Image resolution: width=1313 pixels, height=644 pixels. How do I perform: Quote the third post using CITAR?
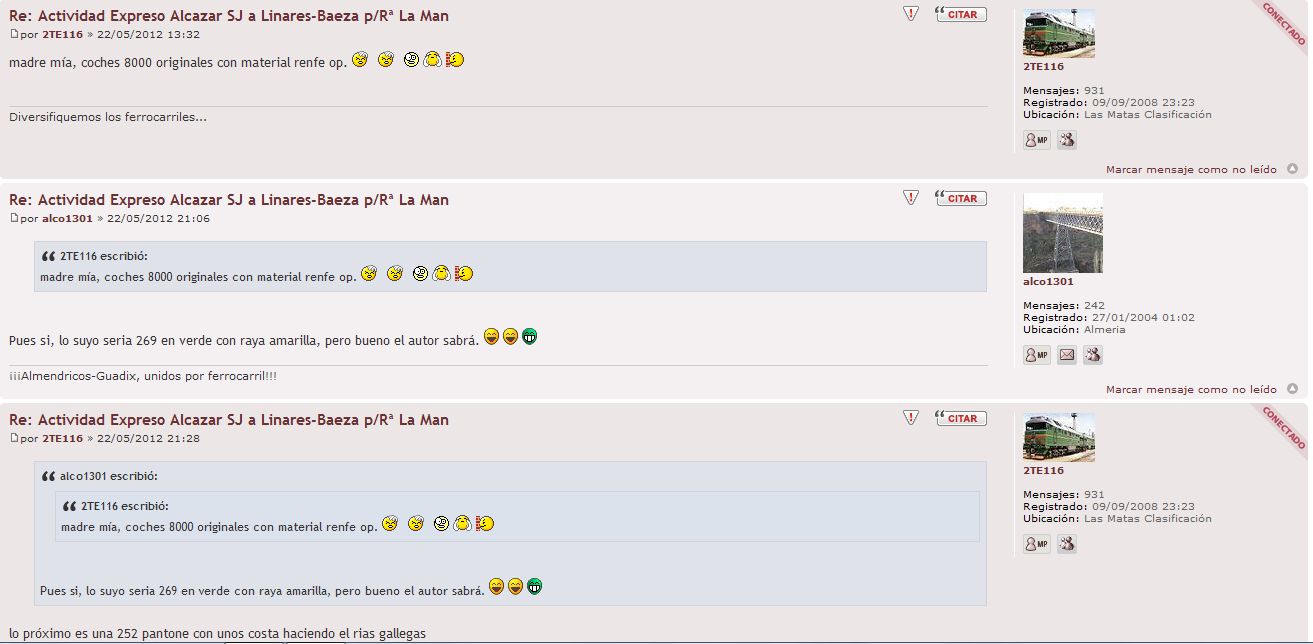(961, 418)
